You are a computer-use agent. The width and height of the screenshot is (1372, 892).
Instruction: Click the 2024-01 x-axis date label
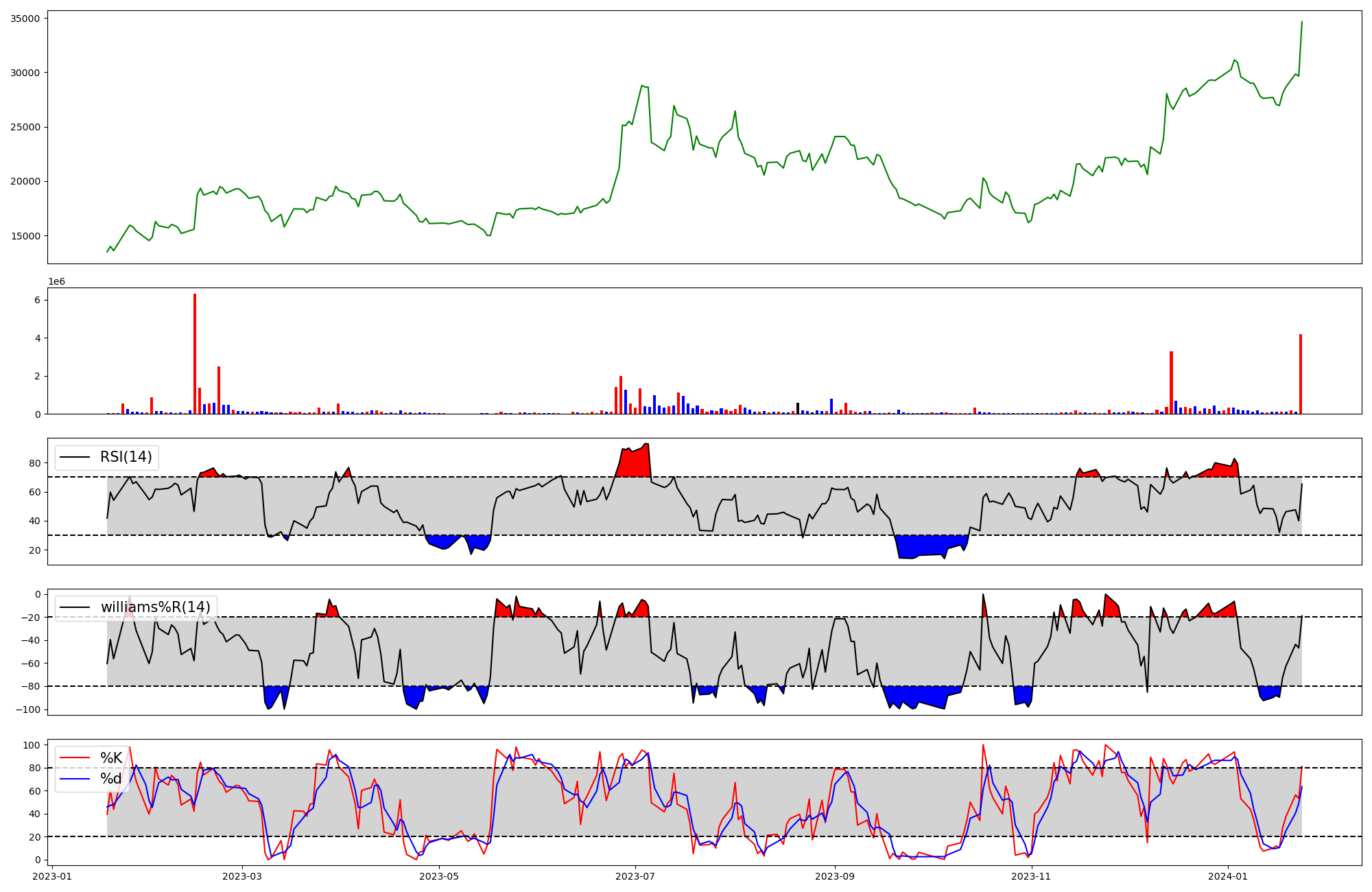pos(1227,876)
